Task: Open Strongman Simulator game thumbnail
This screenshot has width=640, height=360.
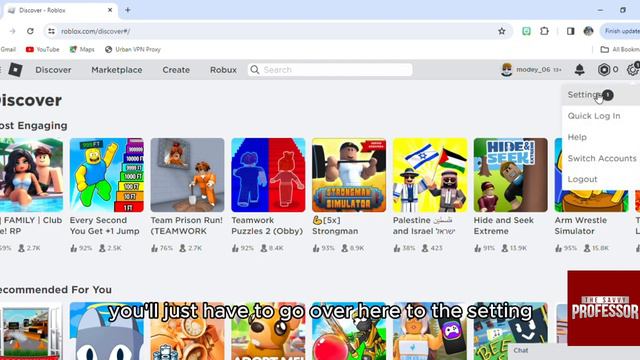Action: click(349, 175)
